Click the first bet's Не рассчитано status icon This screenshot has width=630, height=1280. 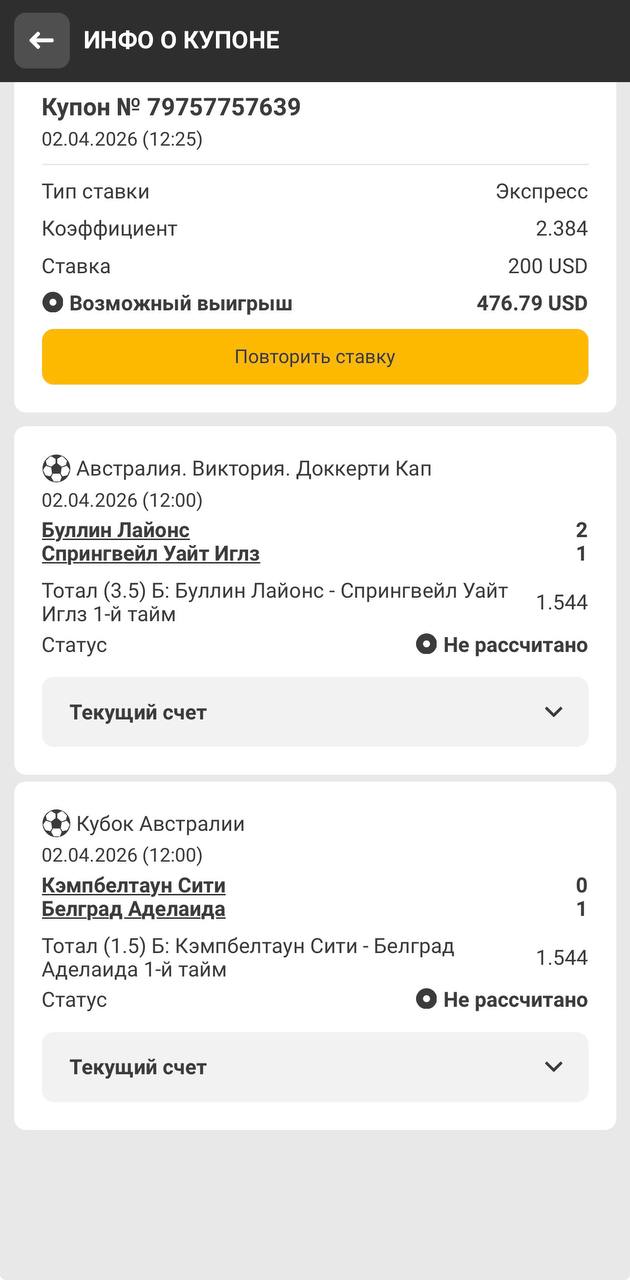pyautogui.click(x=426, y=645)
